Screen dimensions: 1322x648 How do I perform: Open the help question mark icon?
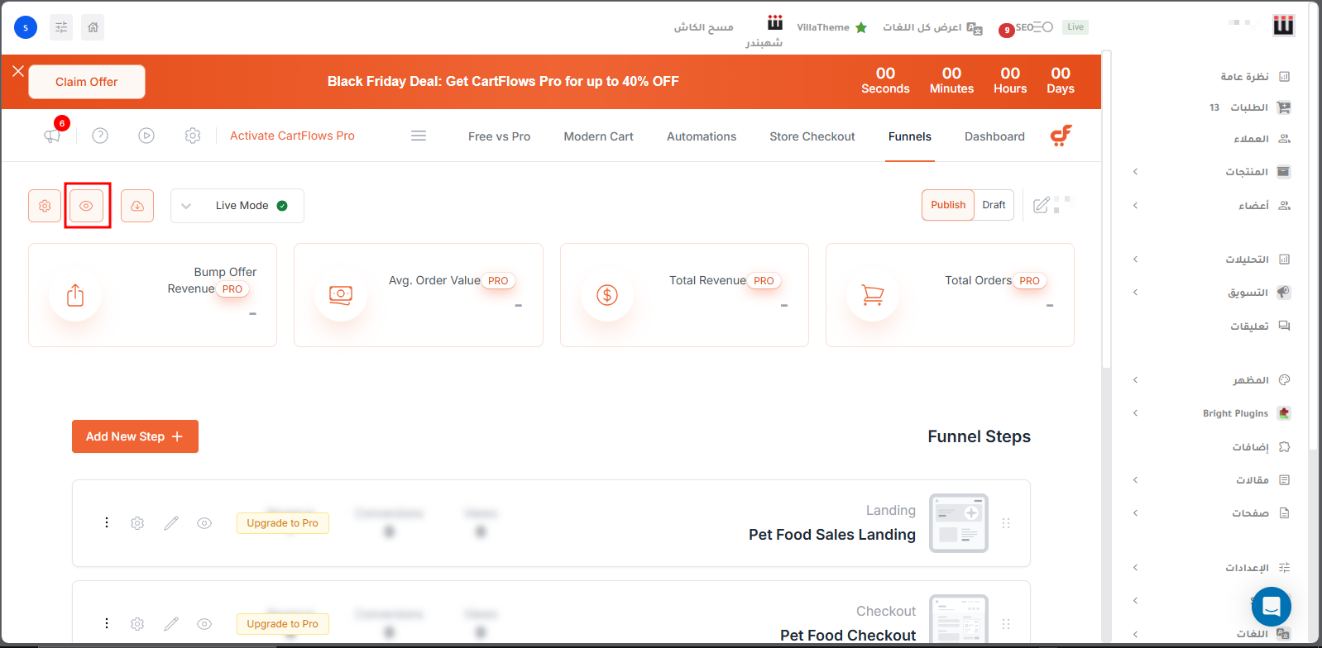point(100,136)
